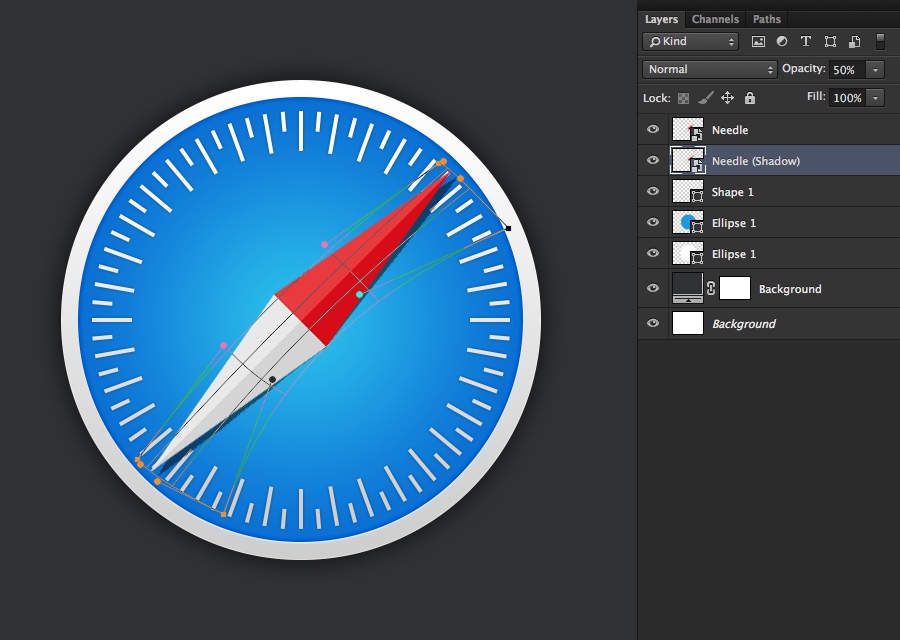Select the Needle layer thumbnail
The width and height of the screenshot is (900, 640).
tap(688, 130)
